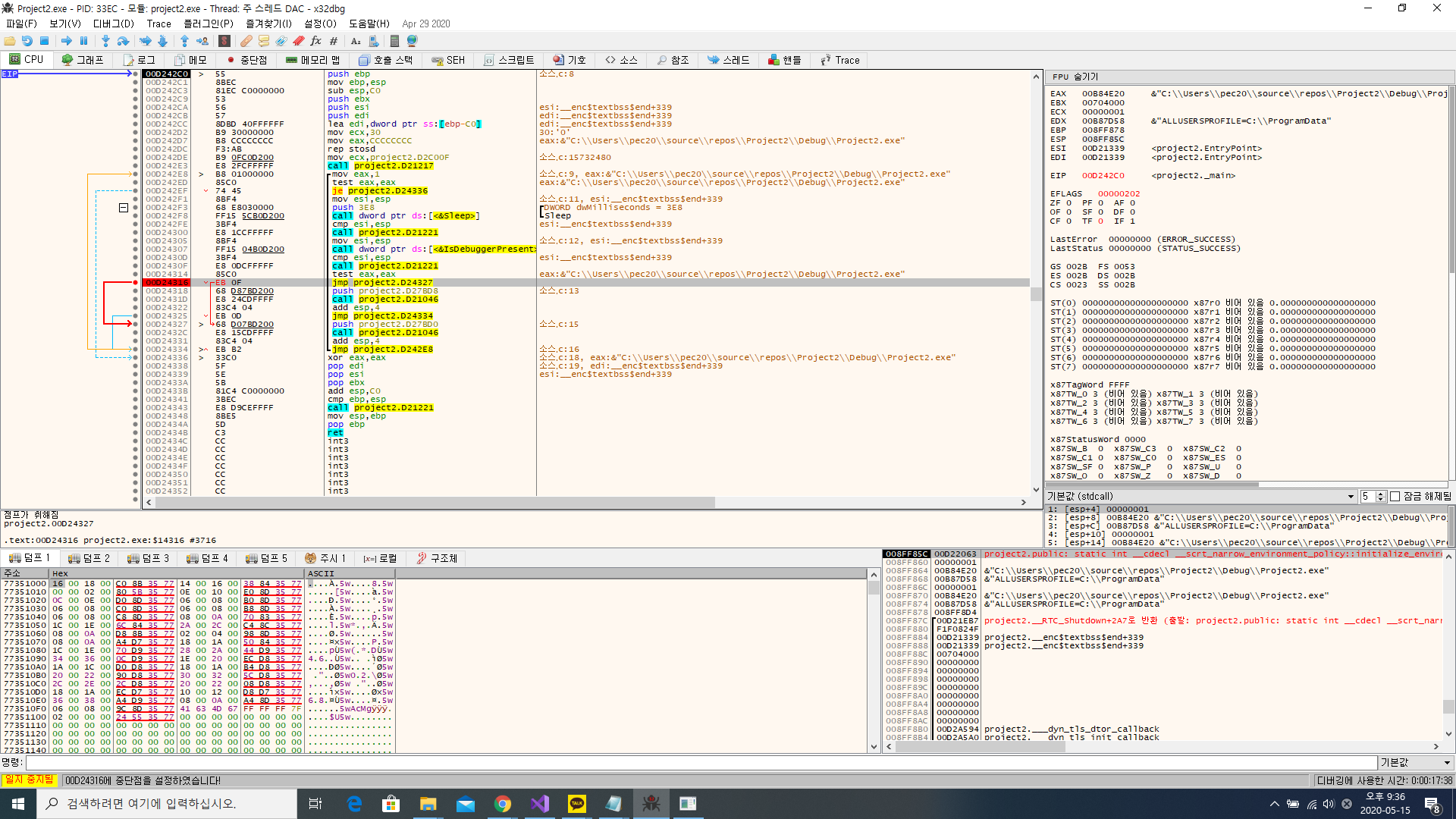Image resolution: width=1456 pixels, height=819 pixels.
Task: Click the 일시 중지됨 status label
Action: (x=30, y=780)
